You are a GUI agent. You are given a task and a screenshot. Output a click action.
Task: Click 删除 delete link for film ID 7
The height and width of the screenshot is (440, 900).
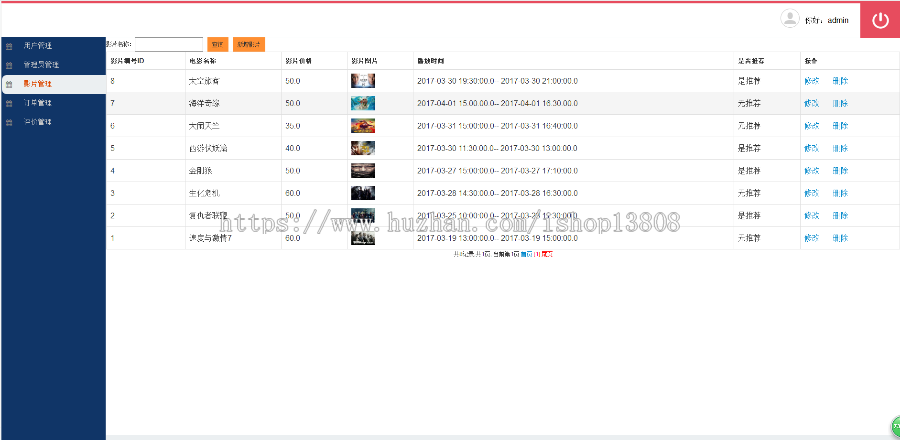pyautogui.click(x=840, y=103)
